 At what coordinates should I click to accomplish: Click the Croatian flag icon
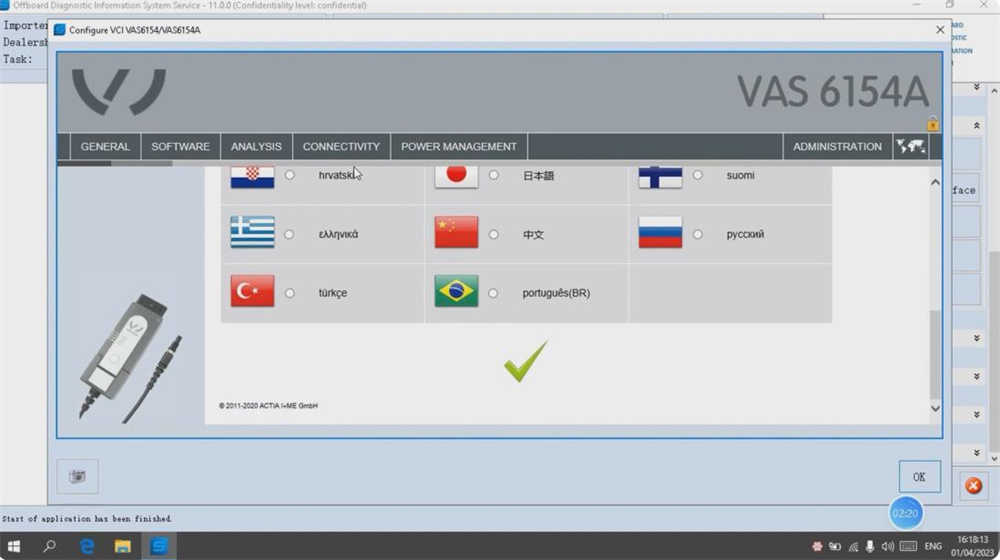(253, 177)
